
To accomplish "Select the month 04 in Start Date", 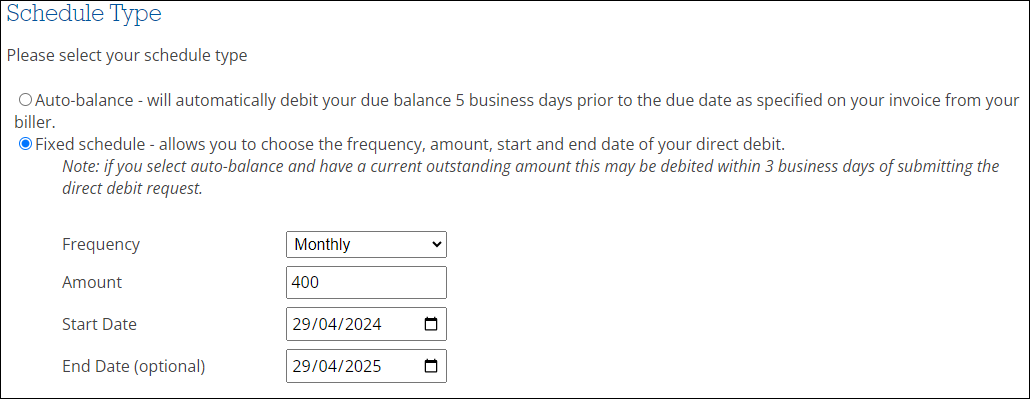I will point(328,324).
